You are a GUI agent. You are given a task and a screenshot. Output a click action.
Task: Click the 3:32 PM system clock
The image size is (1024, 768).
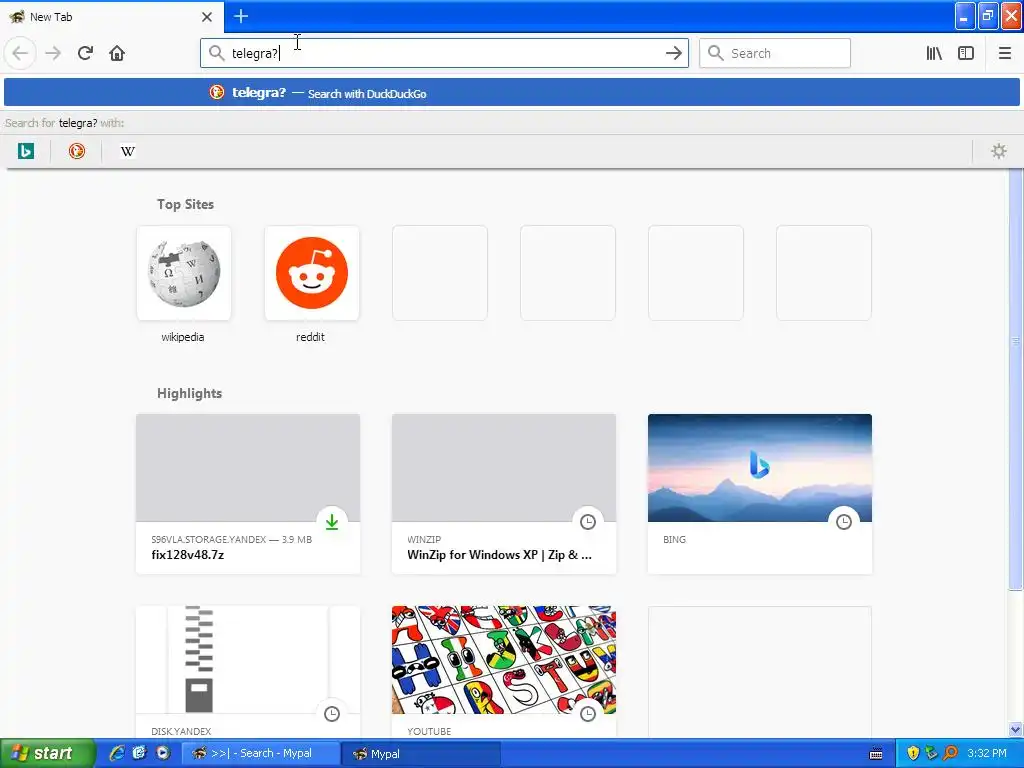pyautogui.click(x=987, y=753)
